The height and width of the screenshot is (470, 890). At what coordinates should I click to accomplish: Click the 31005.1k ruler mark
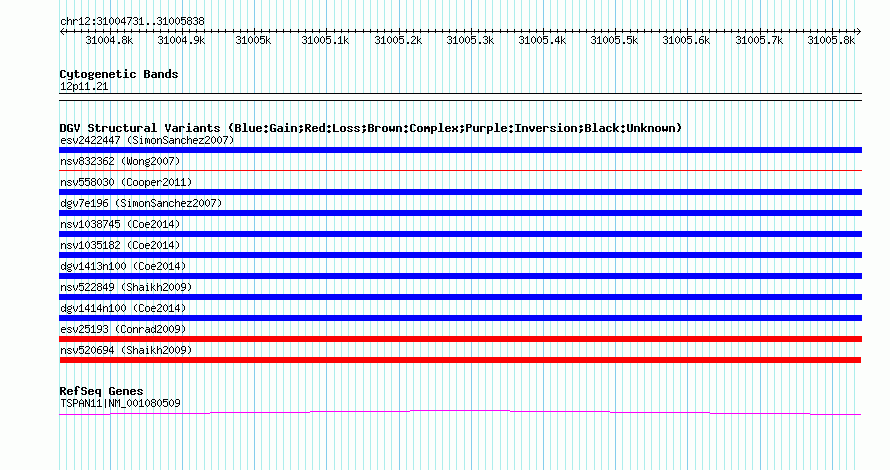click(325, 40)
